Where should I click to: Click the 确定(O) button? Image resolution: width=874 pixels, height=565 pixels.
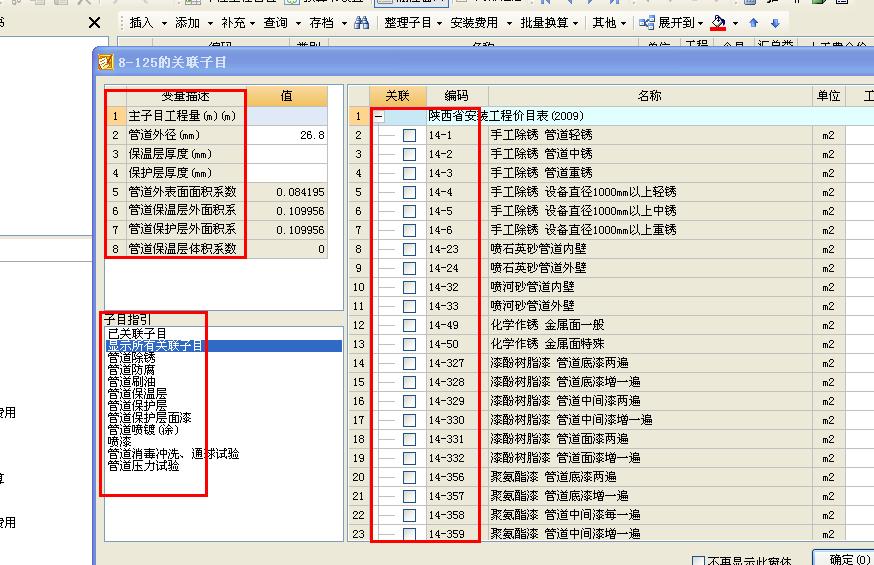844,559
